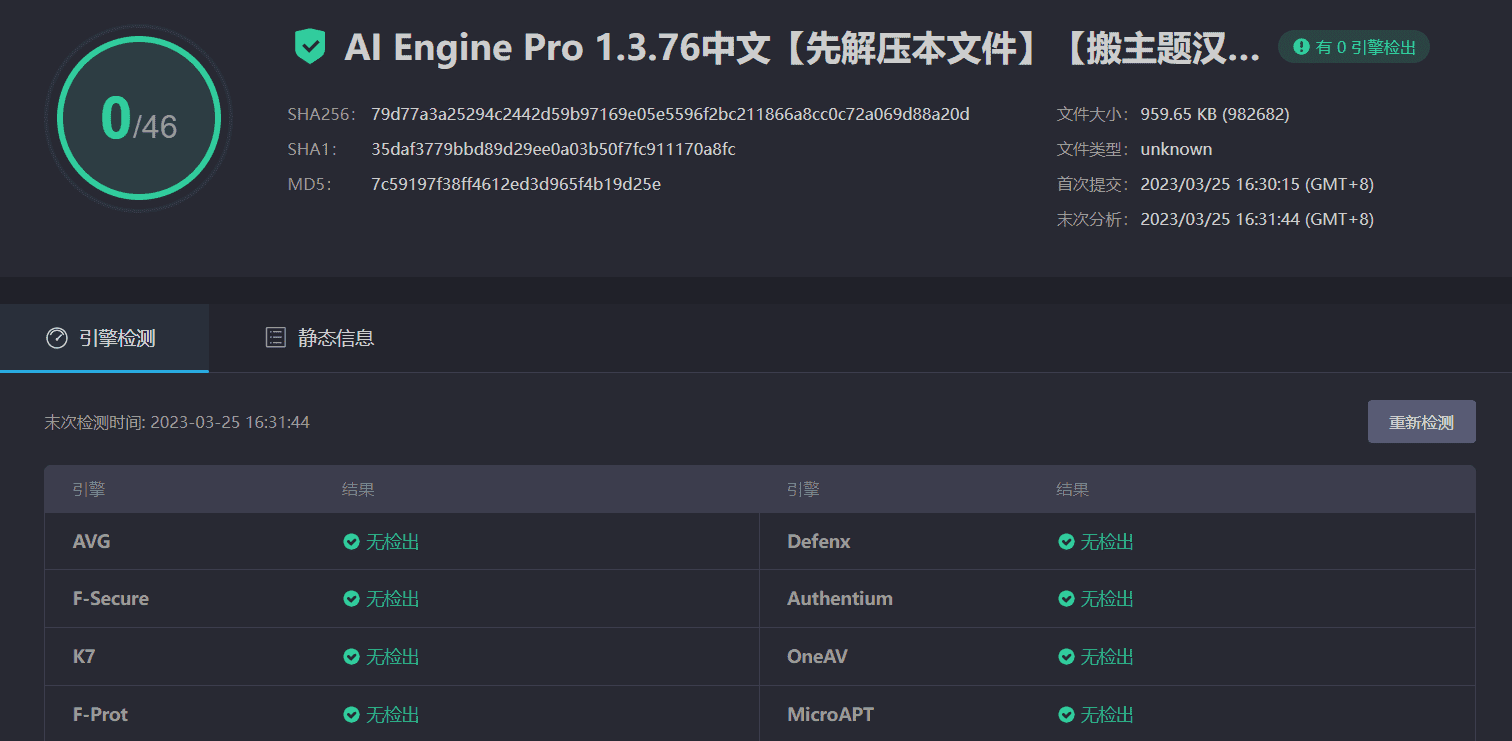This screenshot has height=741, width=1512.
Task: Click the AI Engine Pro 1.3.76中文 file title
Action: pyautogui.click(x=802, y=47)
